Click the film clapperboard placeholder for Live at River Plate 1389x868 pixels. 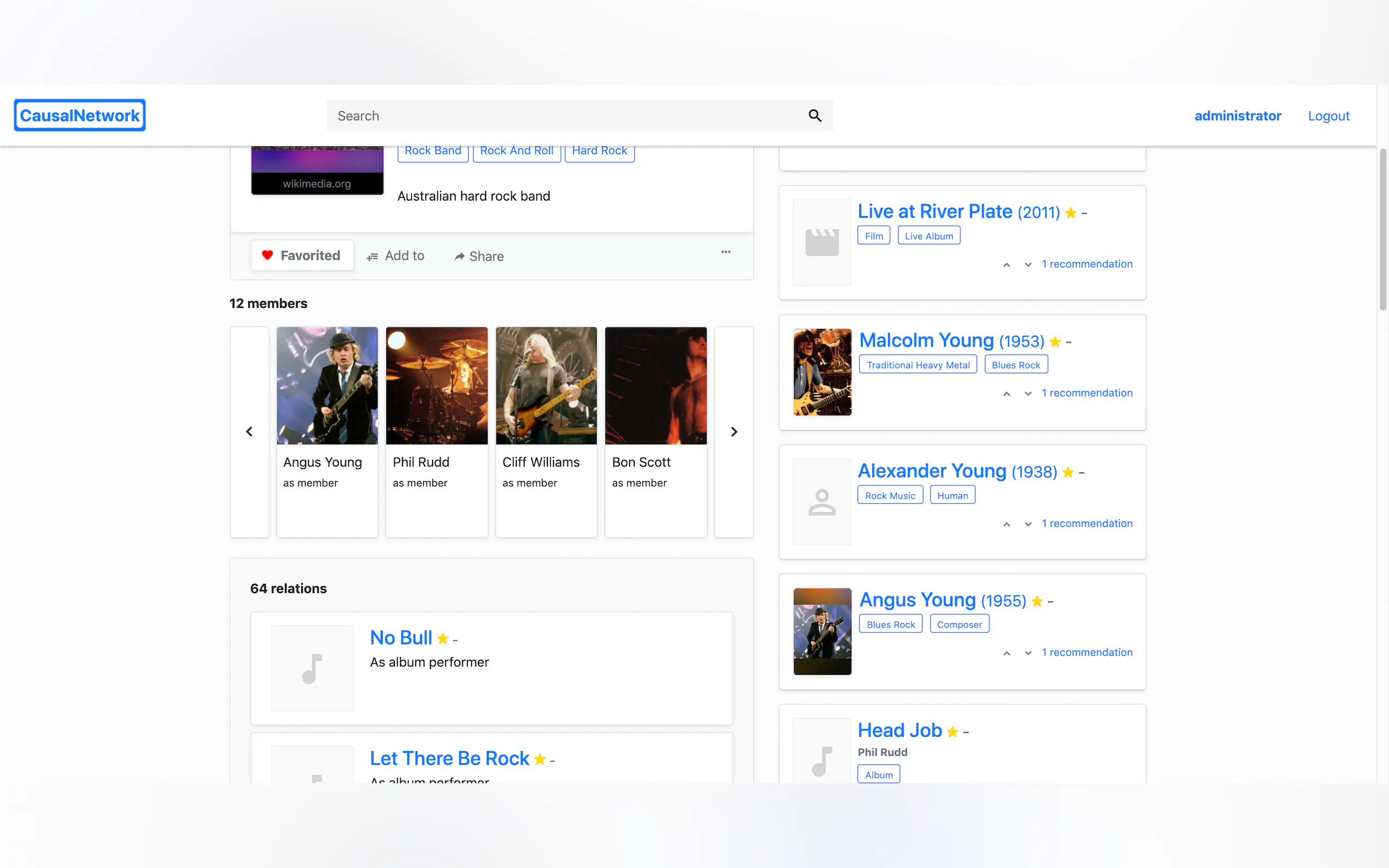tap(822, 242)
